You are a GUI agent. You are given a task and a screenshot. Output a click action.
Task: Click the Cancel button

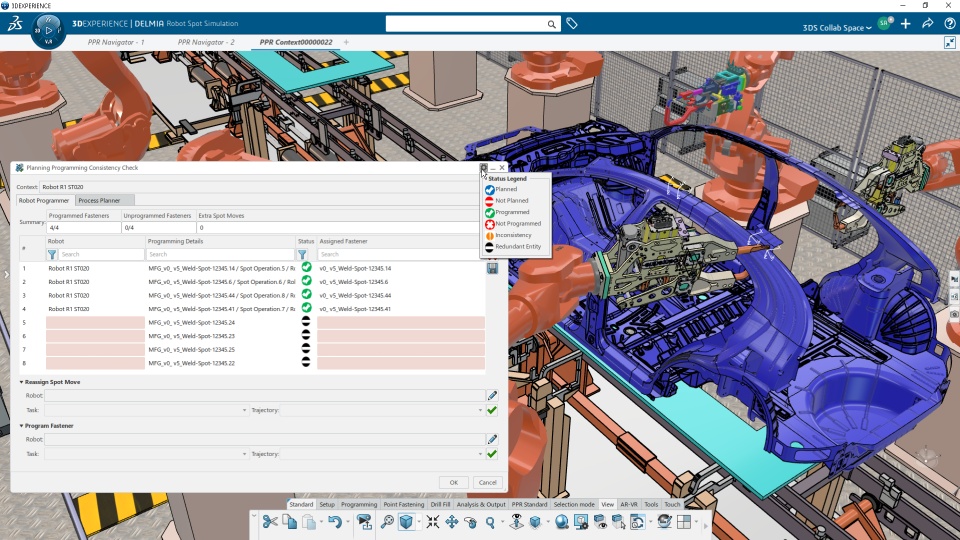[x=487, y=482]
